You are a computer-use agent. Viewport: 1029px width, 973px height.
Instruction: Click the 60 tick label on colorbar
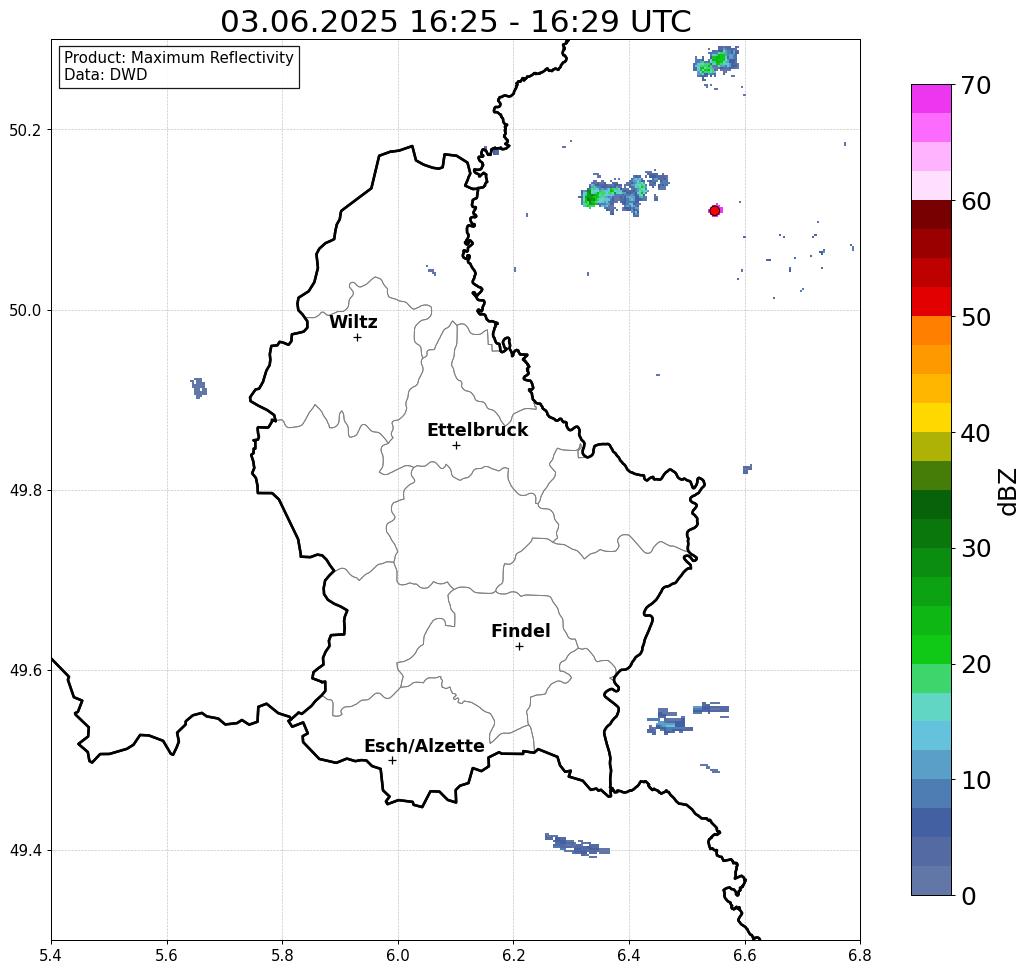point(976,201)
